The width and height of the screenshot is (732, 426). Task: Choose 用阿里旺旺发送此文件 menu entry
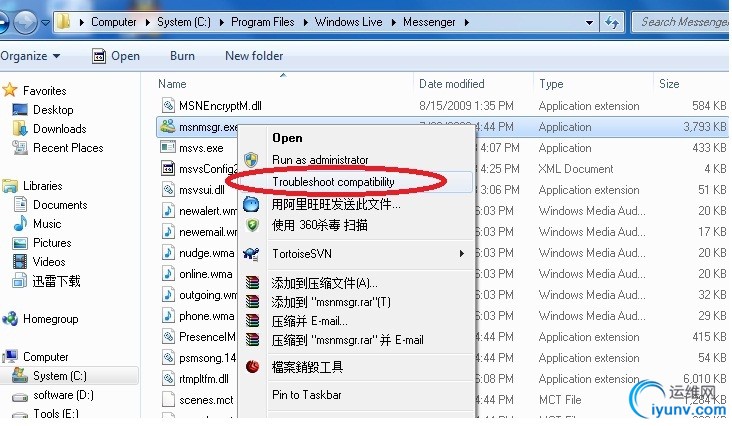point(336,204)
